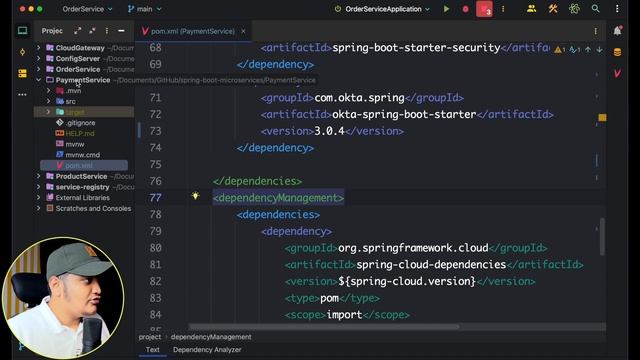The width and height of the screenshot is (640, 360).
Task: Show more tool windows ellipsis
Action: [22, 94]
